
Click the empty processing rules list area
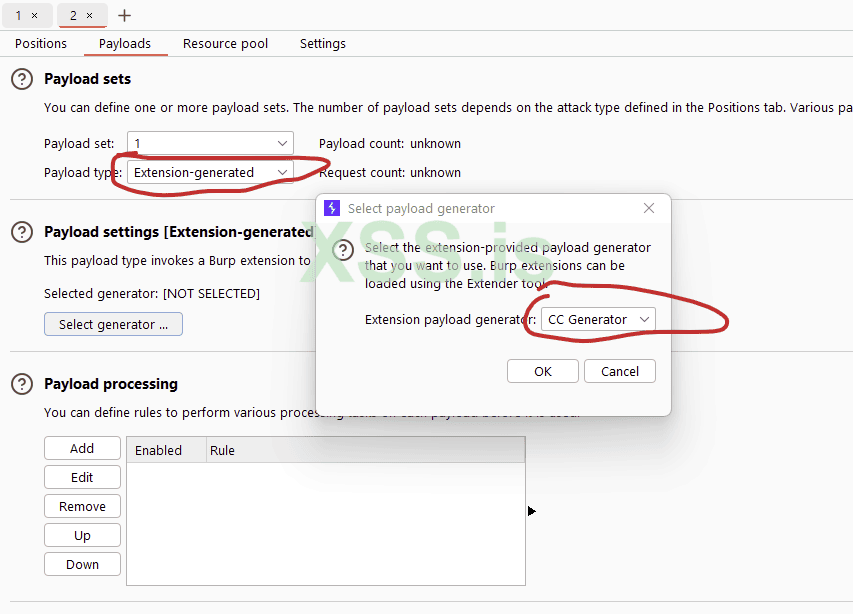326,524
